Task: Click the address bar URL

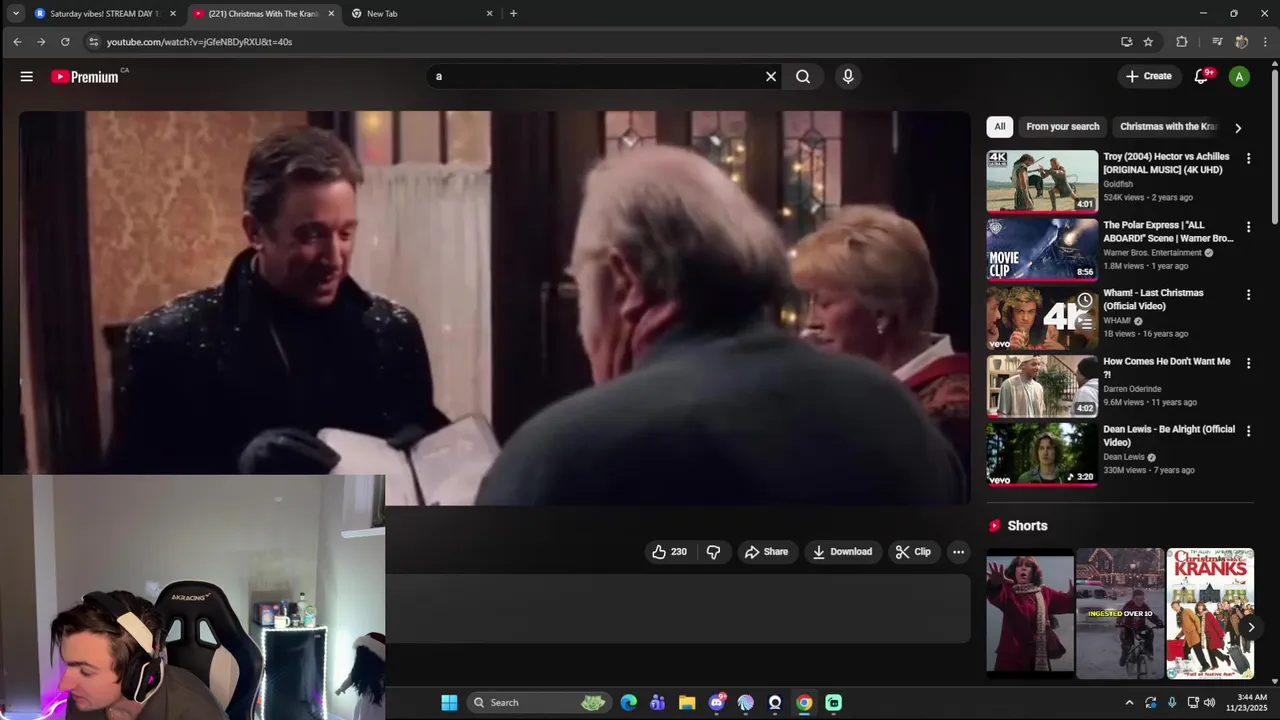Action: coord(200,42)
